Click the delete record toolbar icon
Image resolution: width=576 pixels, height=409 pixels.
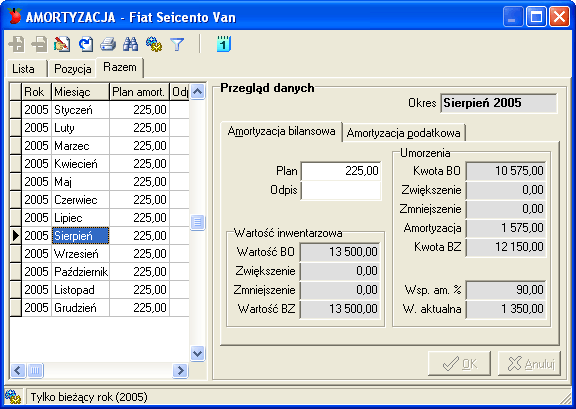pos(39,44)
